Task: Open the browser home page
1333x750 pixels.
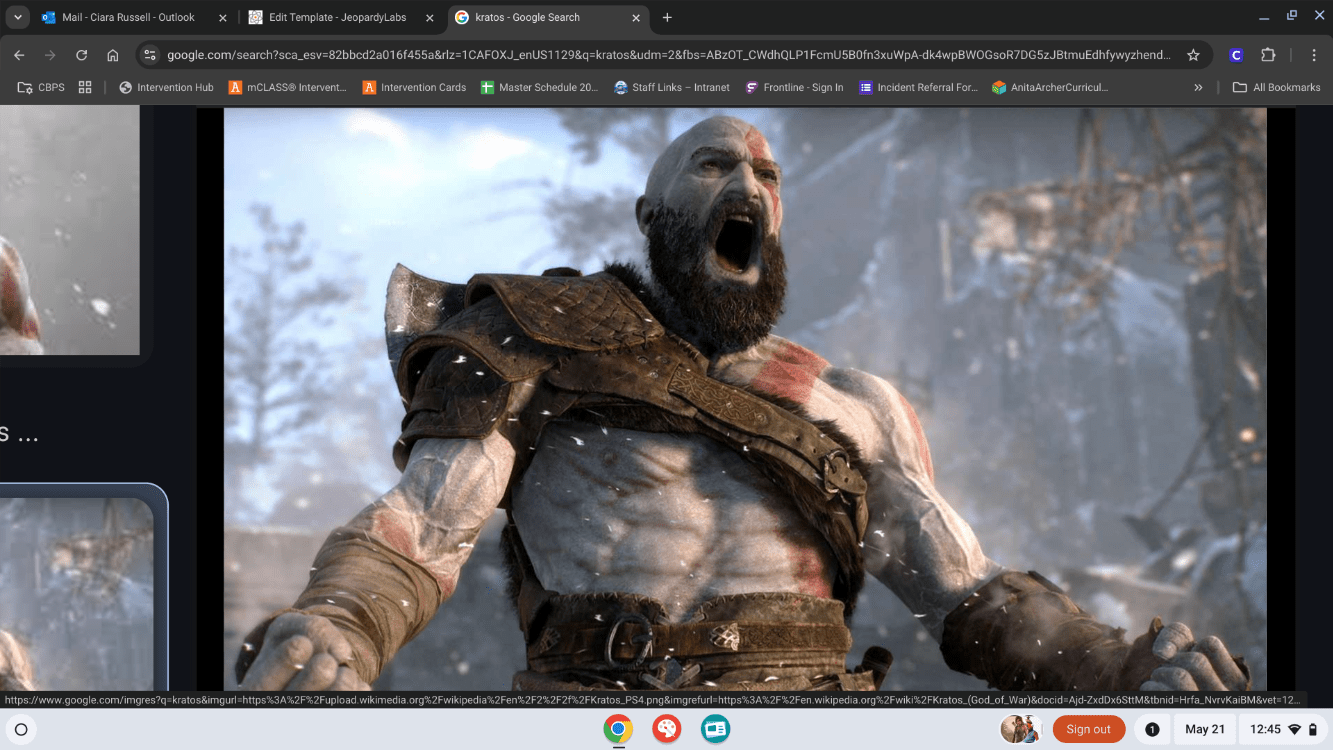Action: [x=113, y=55]
